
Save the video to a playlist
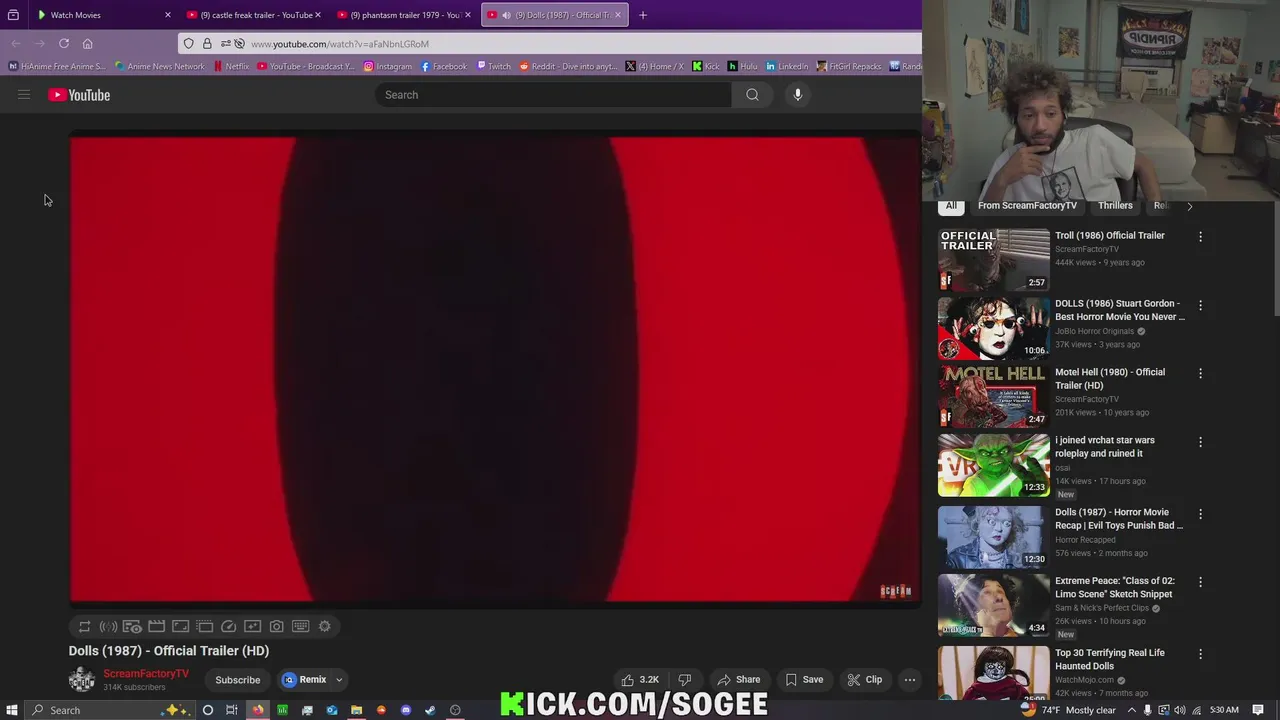(804, 680)
